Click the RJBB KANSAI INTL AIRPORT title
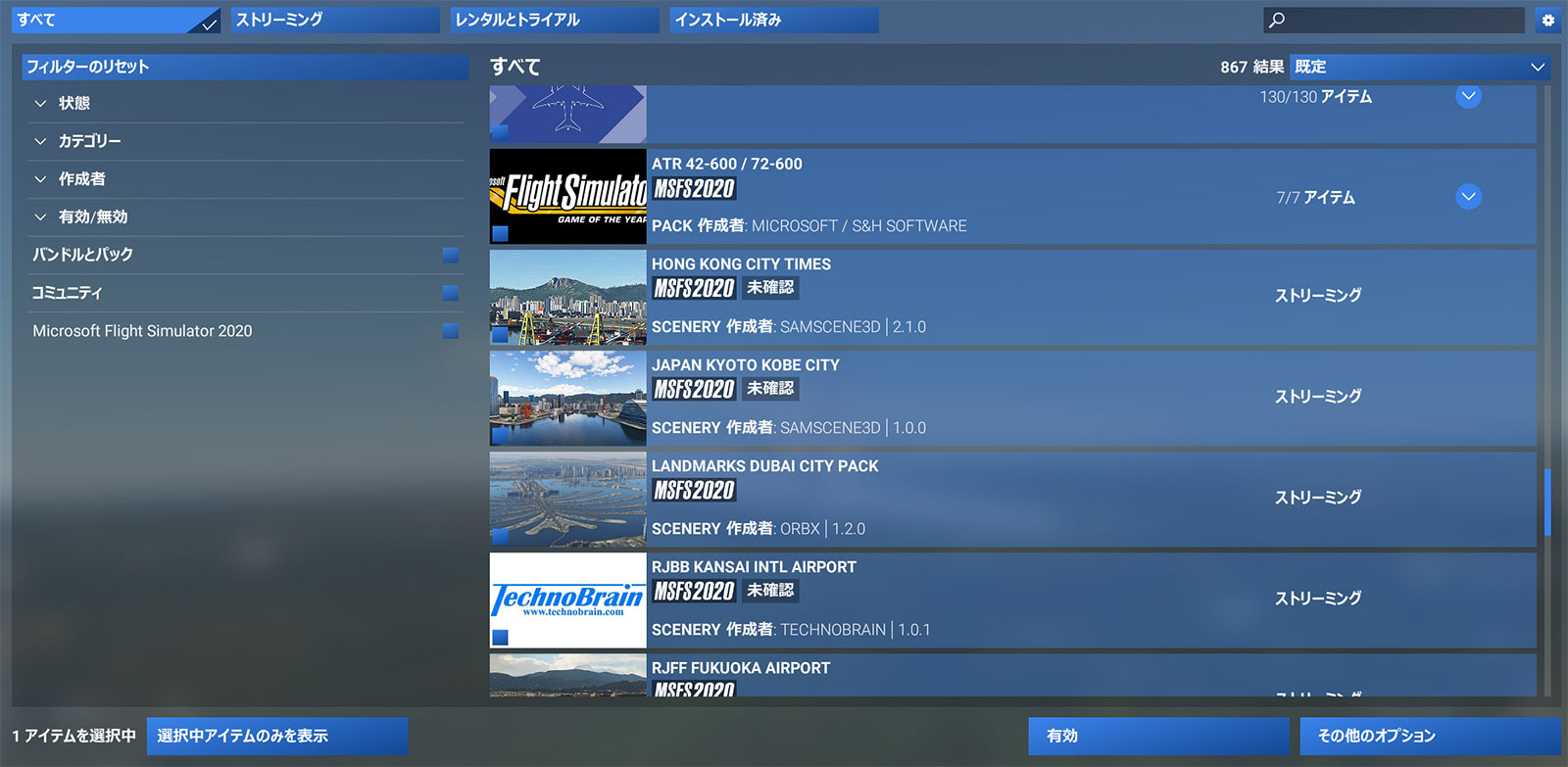 (x=754, y=566)
